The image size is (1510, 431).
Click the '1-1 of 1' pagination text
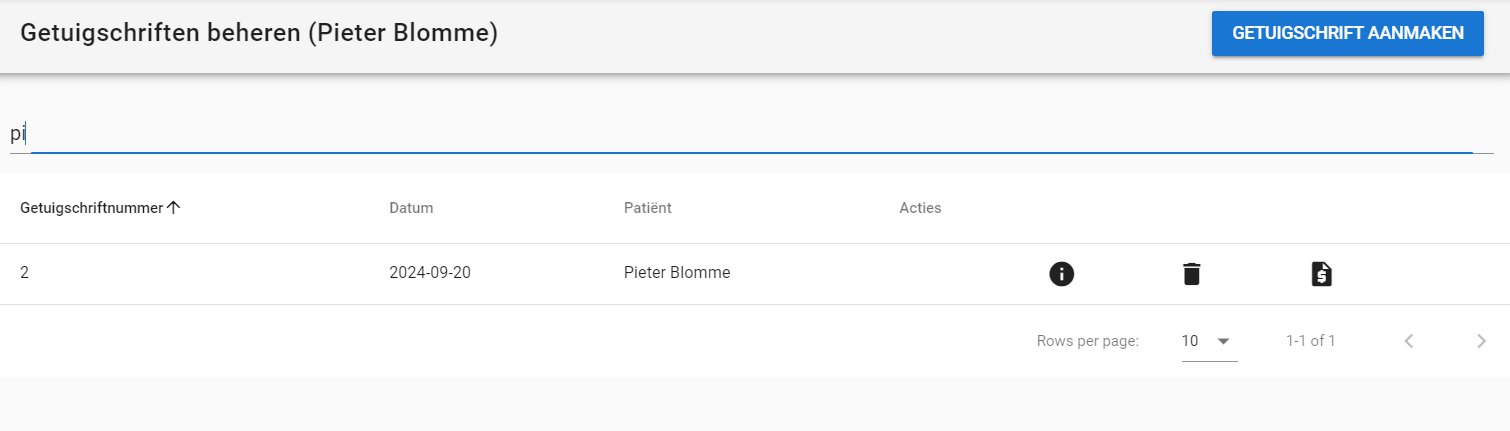click(1310, 341)
